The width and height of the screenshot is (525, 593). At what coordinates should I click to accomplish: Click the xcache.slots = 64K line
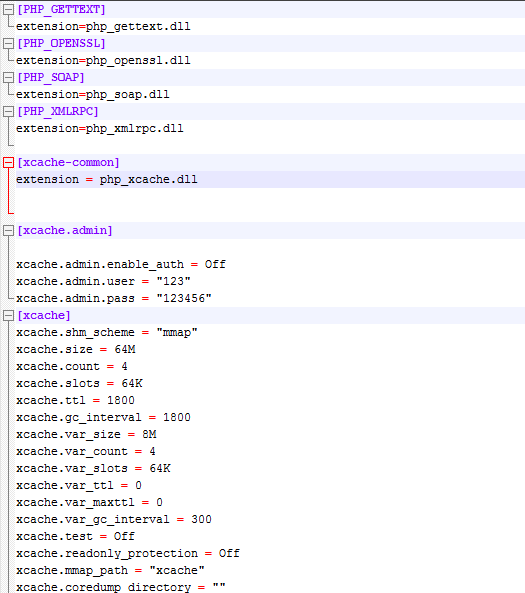(x=79, y=384)
